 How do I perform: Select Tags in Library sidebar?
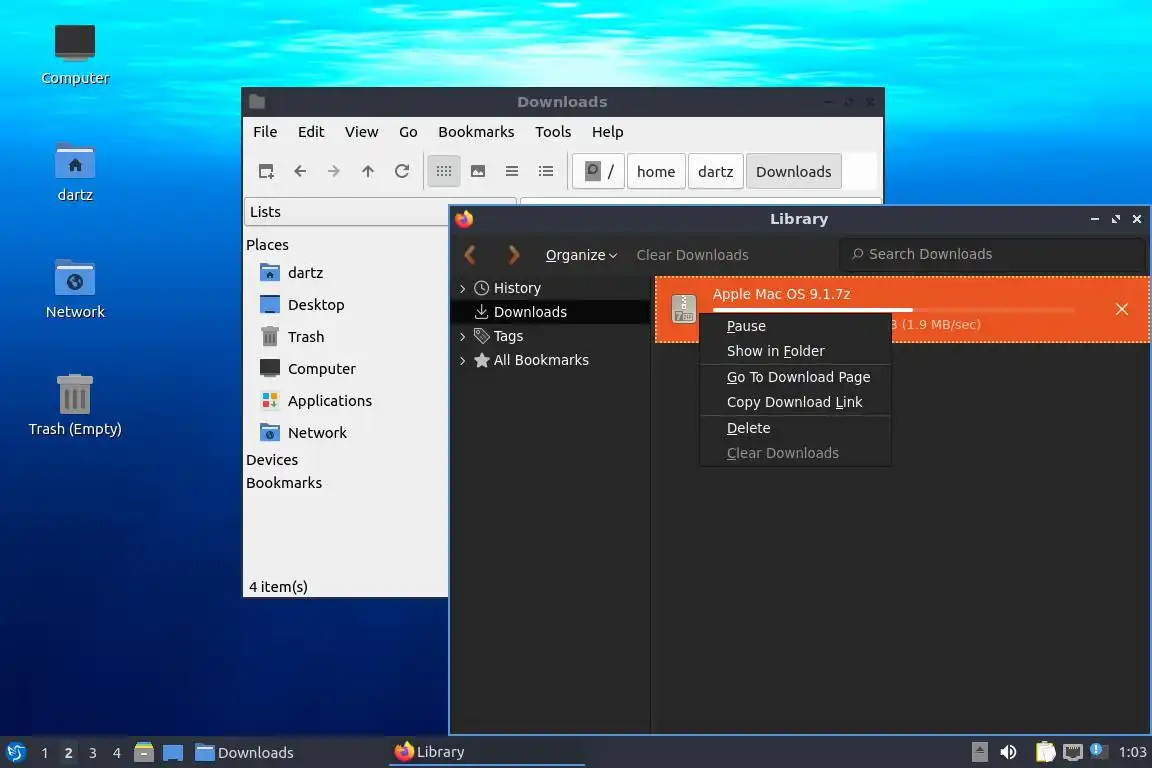[508, 336]
